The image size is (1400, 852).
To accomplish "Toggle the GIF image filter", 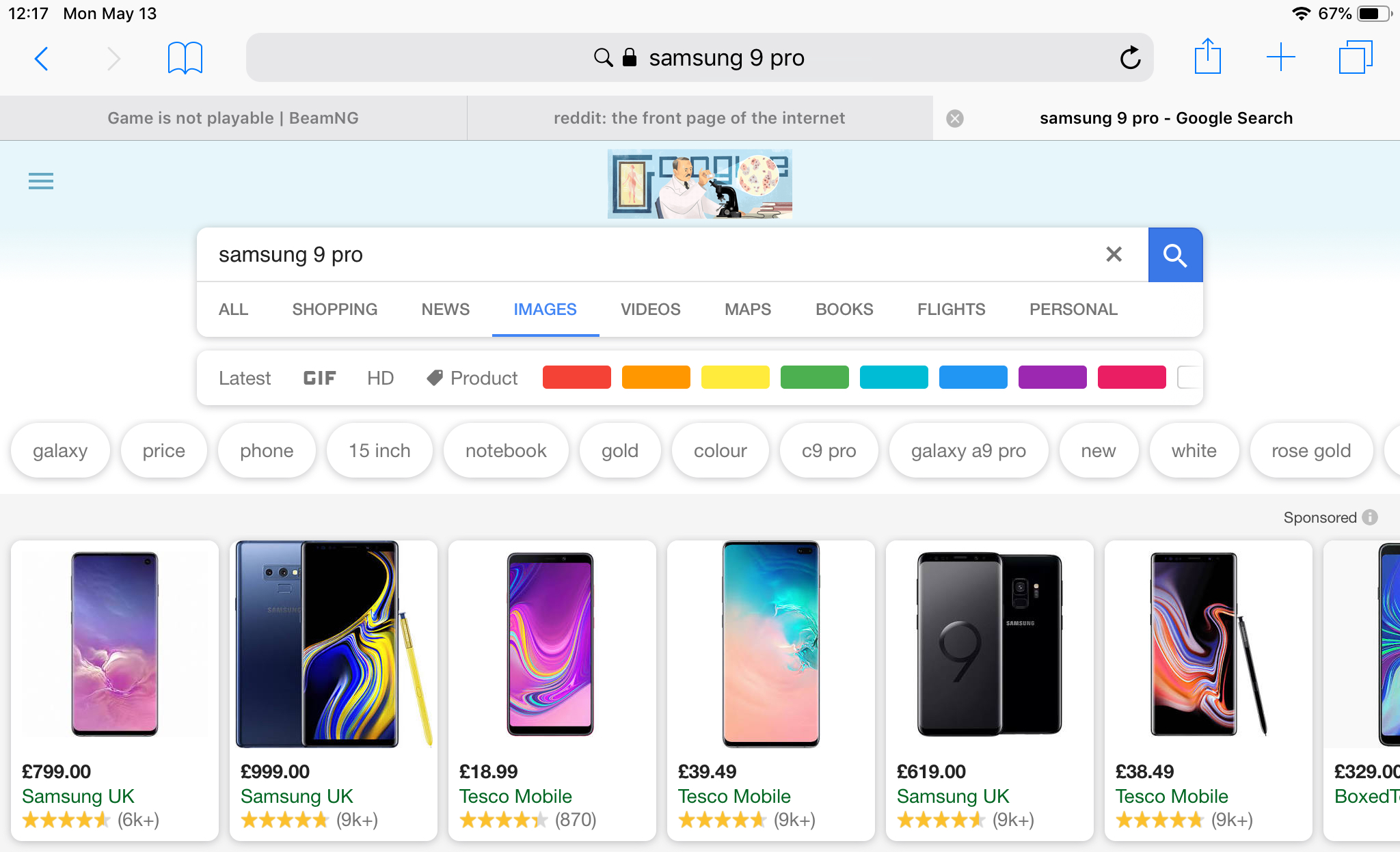I will [x=319, y=378].
